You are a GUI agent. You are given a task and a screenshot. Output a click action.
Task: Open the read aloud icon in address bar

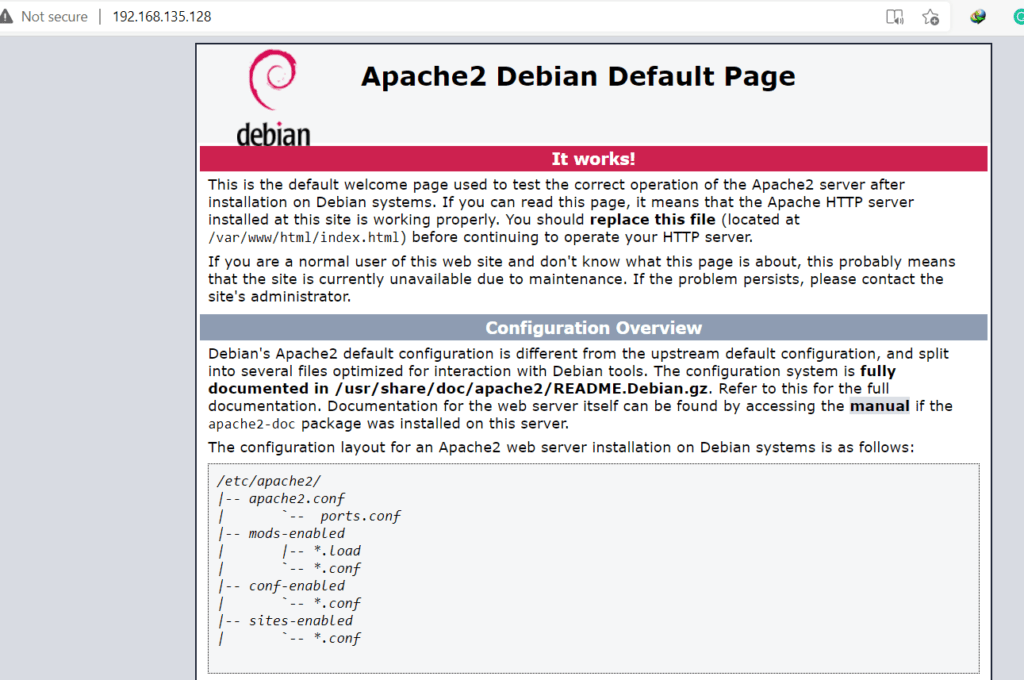[895, 16]
